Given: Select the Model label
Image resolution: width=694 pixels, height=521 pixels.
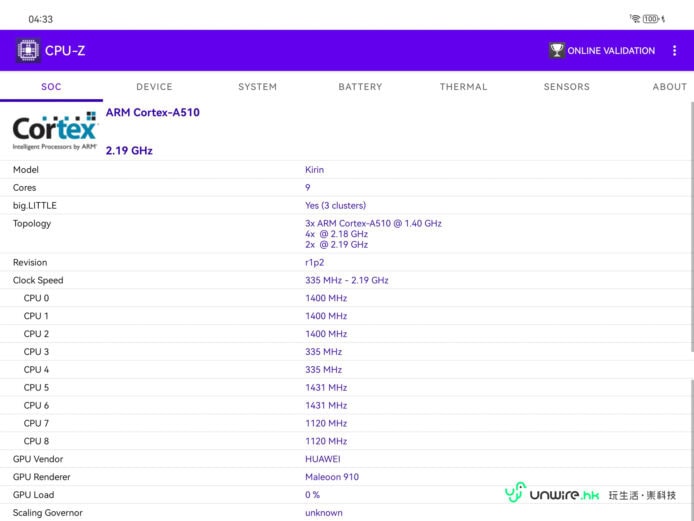Looking at the screenshot, I should (26, 170).
